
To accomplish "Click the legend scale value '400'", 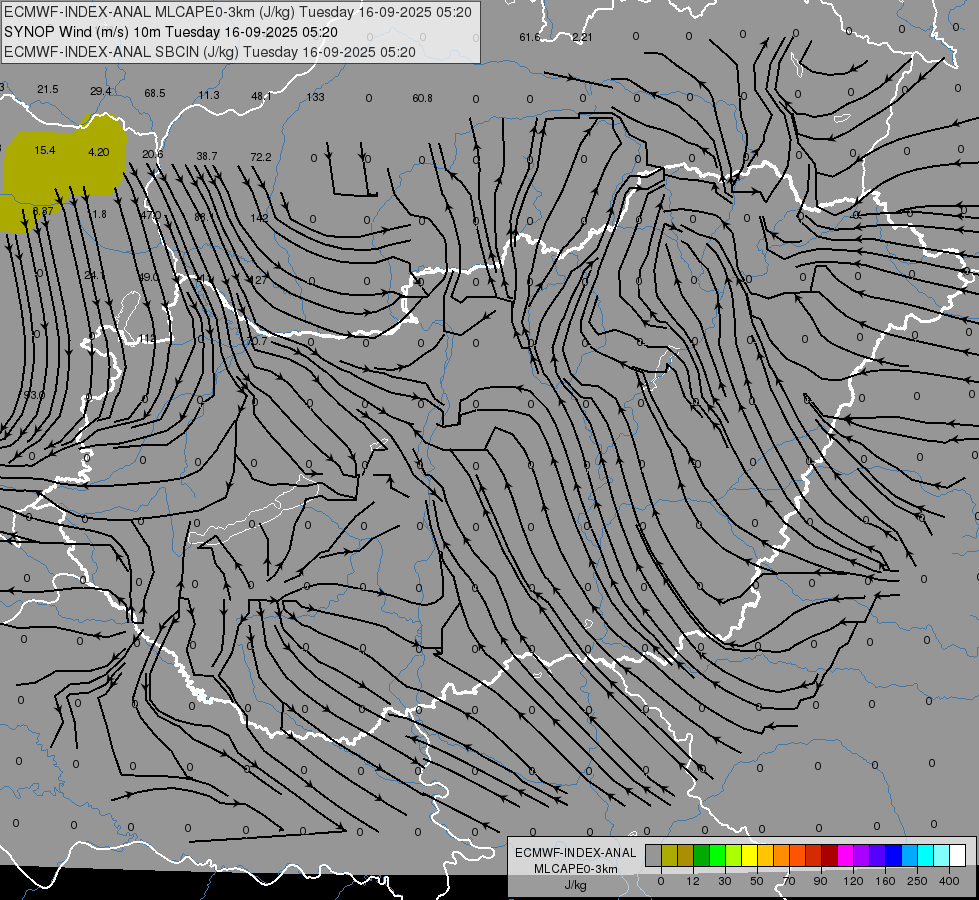I will pyautogui.click(x=949, y=881).
